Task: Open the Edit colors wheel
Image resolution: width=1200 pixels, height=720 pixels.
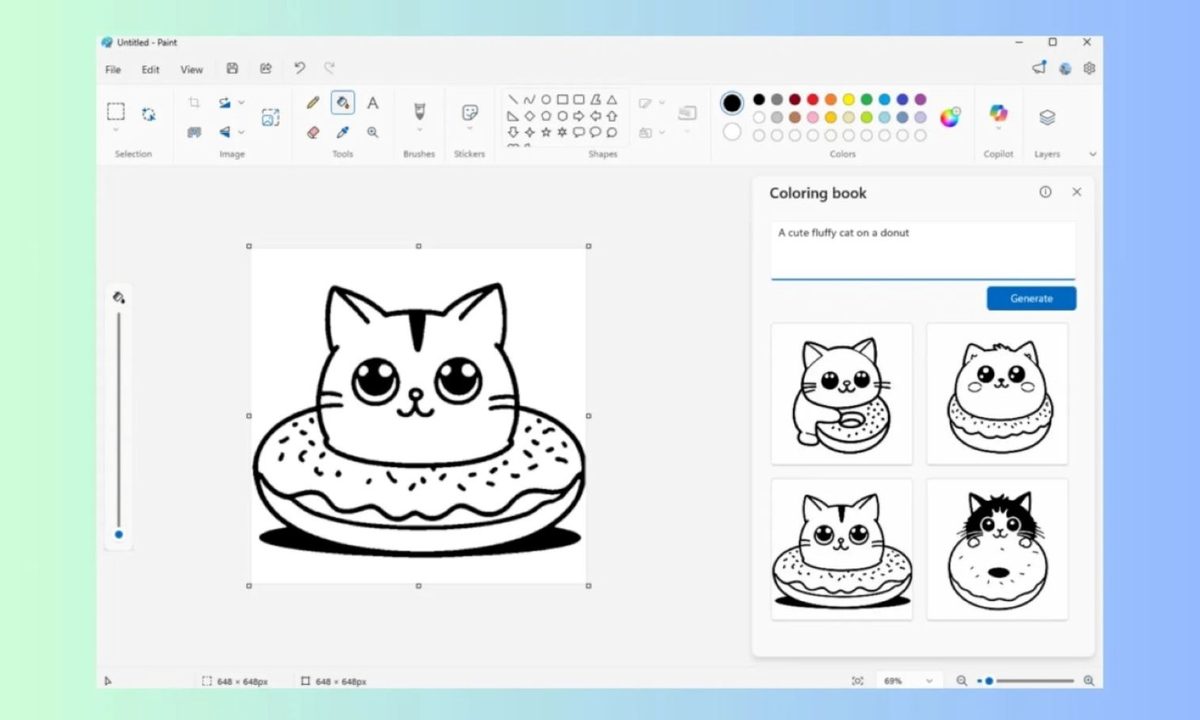Action: click(x=949, y=117)
